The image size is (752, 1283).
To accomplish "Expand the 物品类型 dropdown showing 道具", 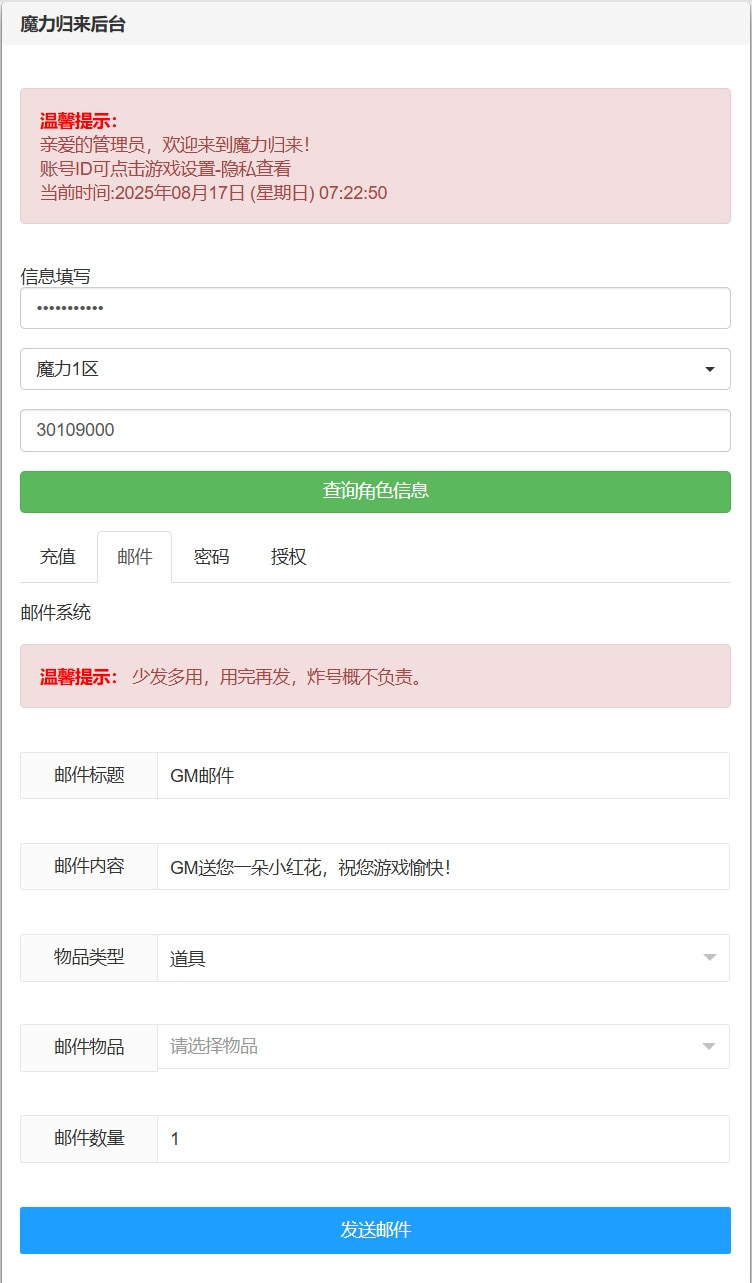I will tap(443, 958).
